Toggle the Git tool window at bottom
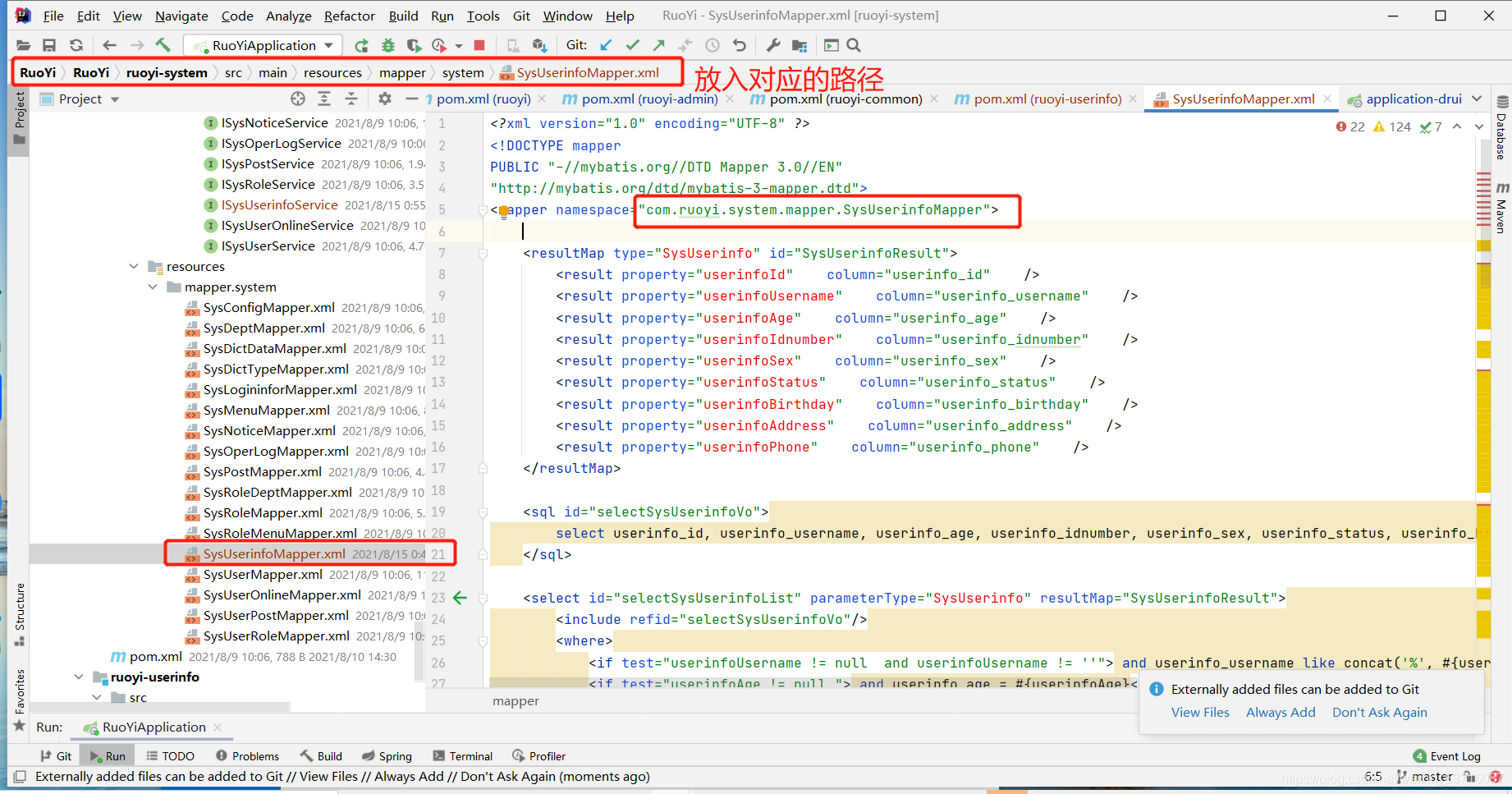This screenshot has height=794, width=1512. pos(56,756)
